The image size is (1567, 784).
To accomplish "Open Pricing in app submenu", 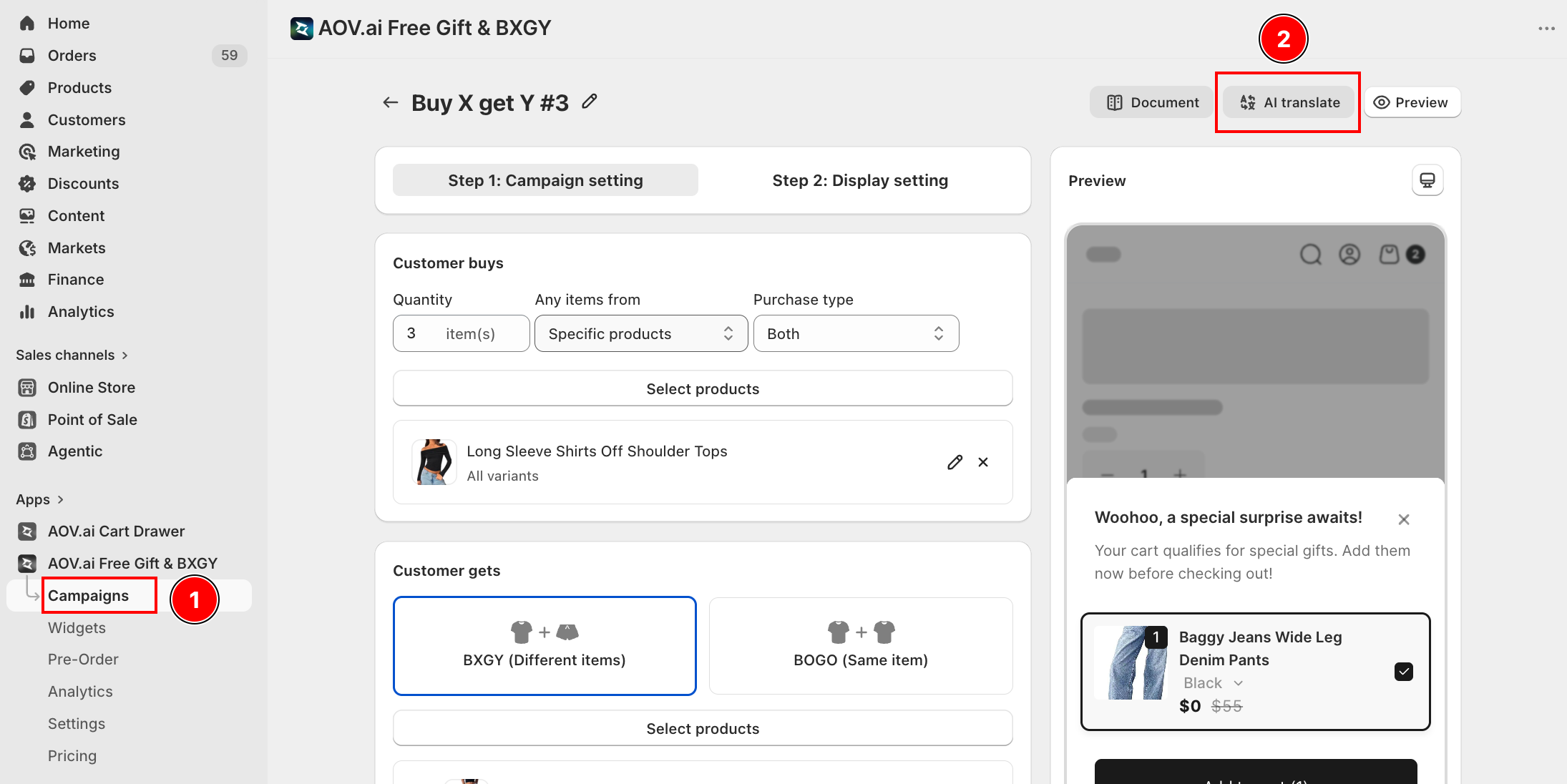I will click(72, 755).
